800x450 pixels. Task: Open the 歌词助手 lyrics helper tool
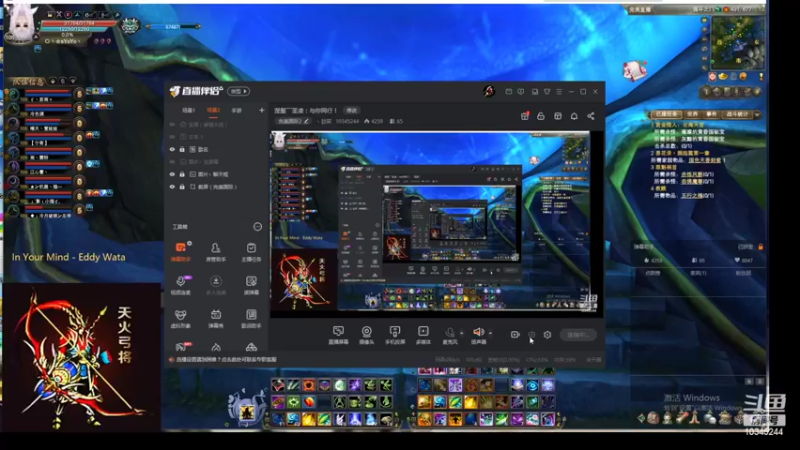pos(251,318)
